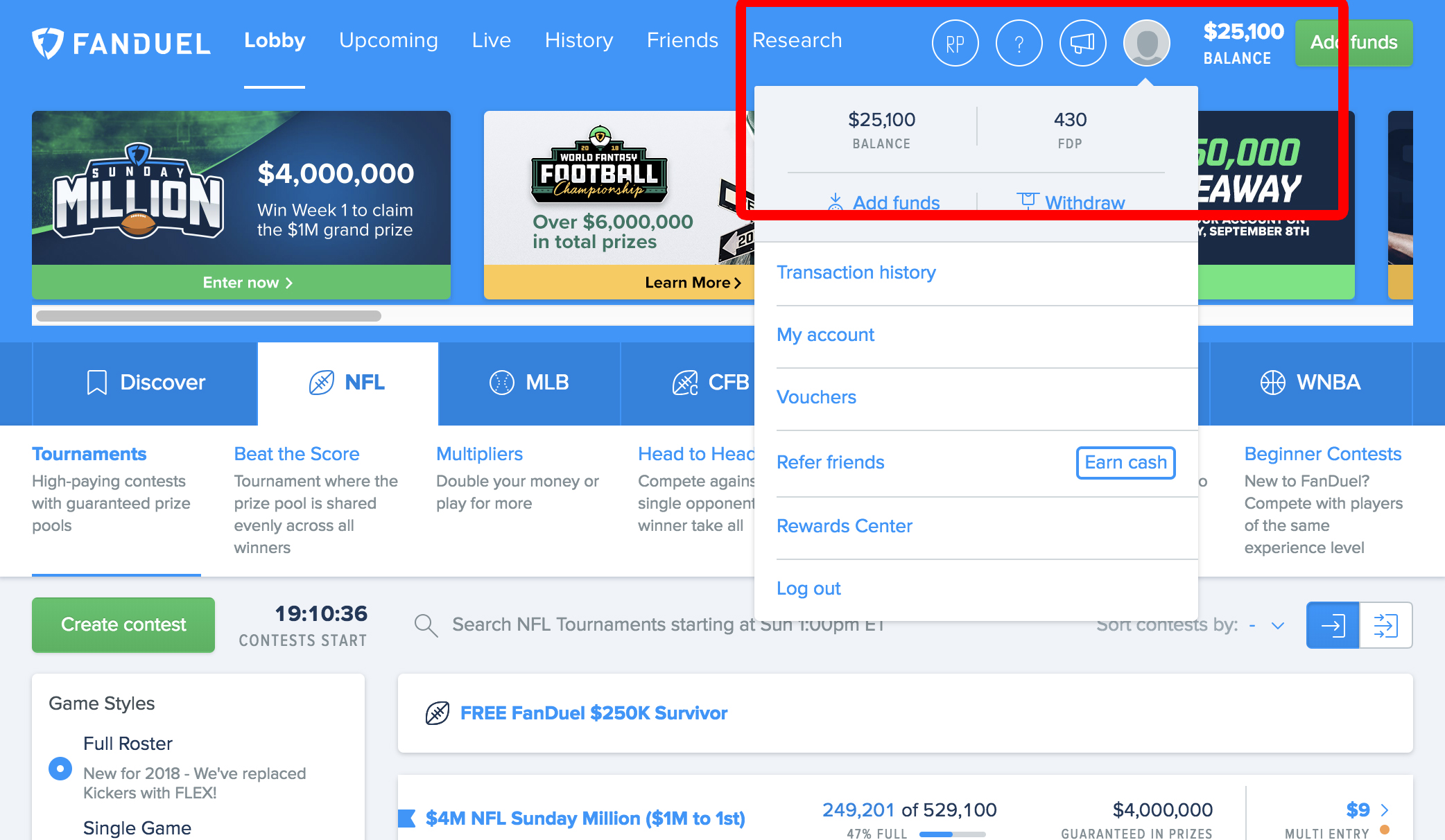1445x840 pixels.
Task: Select the Full Roster radio button
Action: pos(60,768)
